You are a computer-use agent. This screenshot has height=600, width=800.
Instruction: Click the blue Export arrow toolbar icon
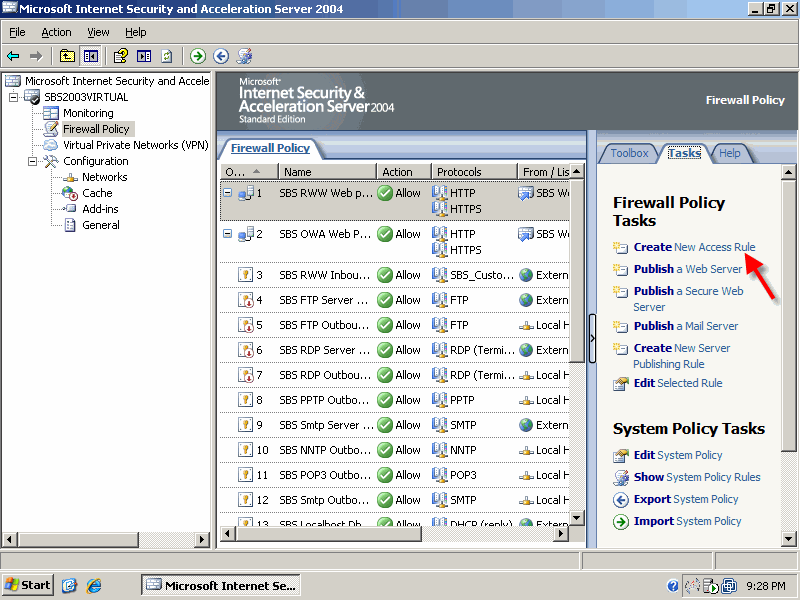(x=221, y=56)
